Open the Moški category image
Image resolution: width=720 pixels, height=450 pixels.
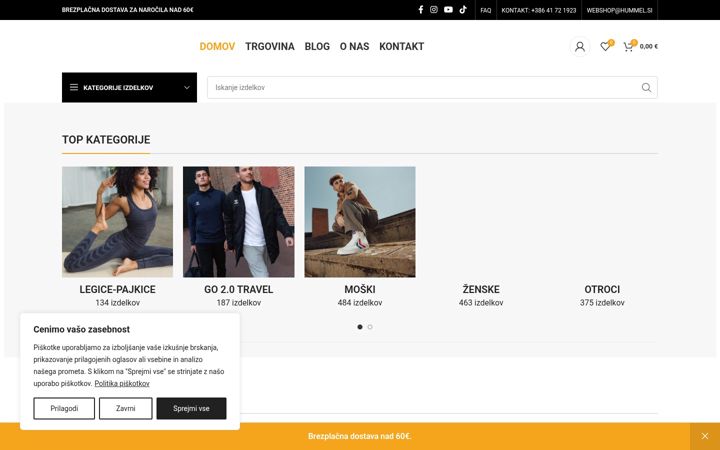click(x=360, y=222)
